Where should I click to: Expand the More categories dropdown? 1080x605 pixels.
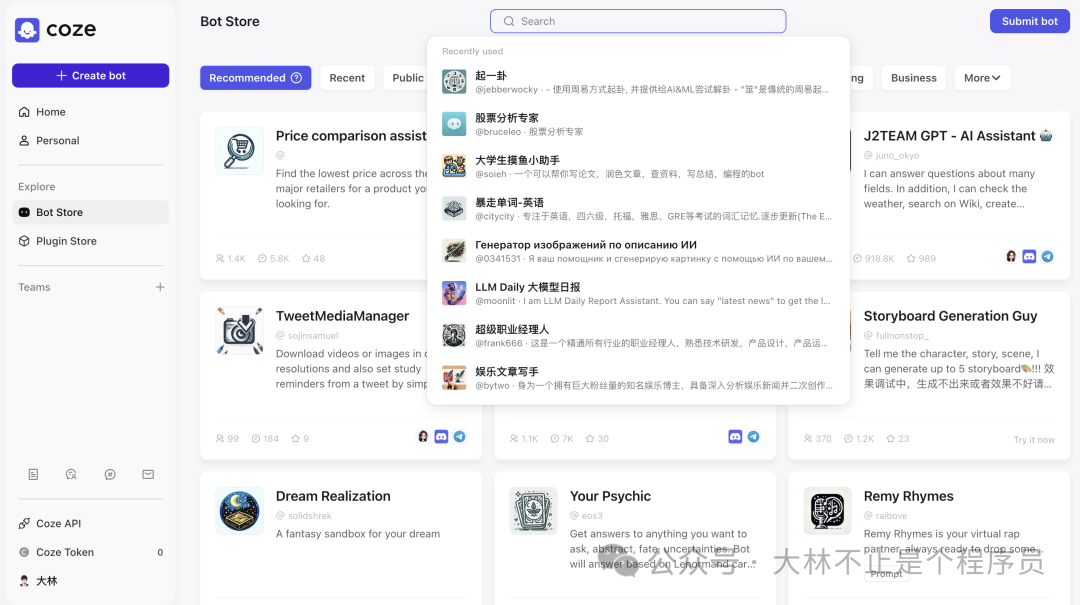pos(982,78)
